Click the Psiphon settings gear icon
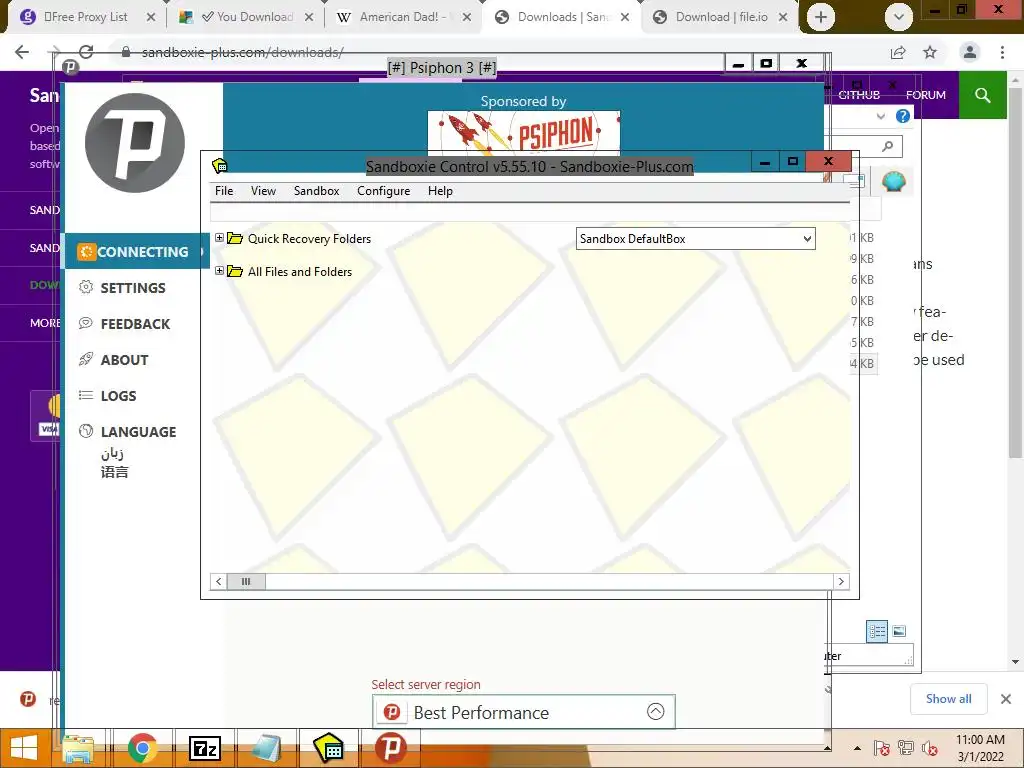 pyautogui.click(x=86, y=287)
